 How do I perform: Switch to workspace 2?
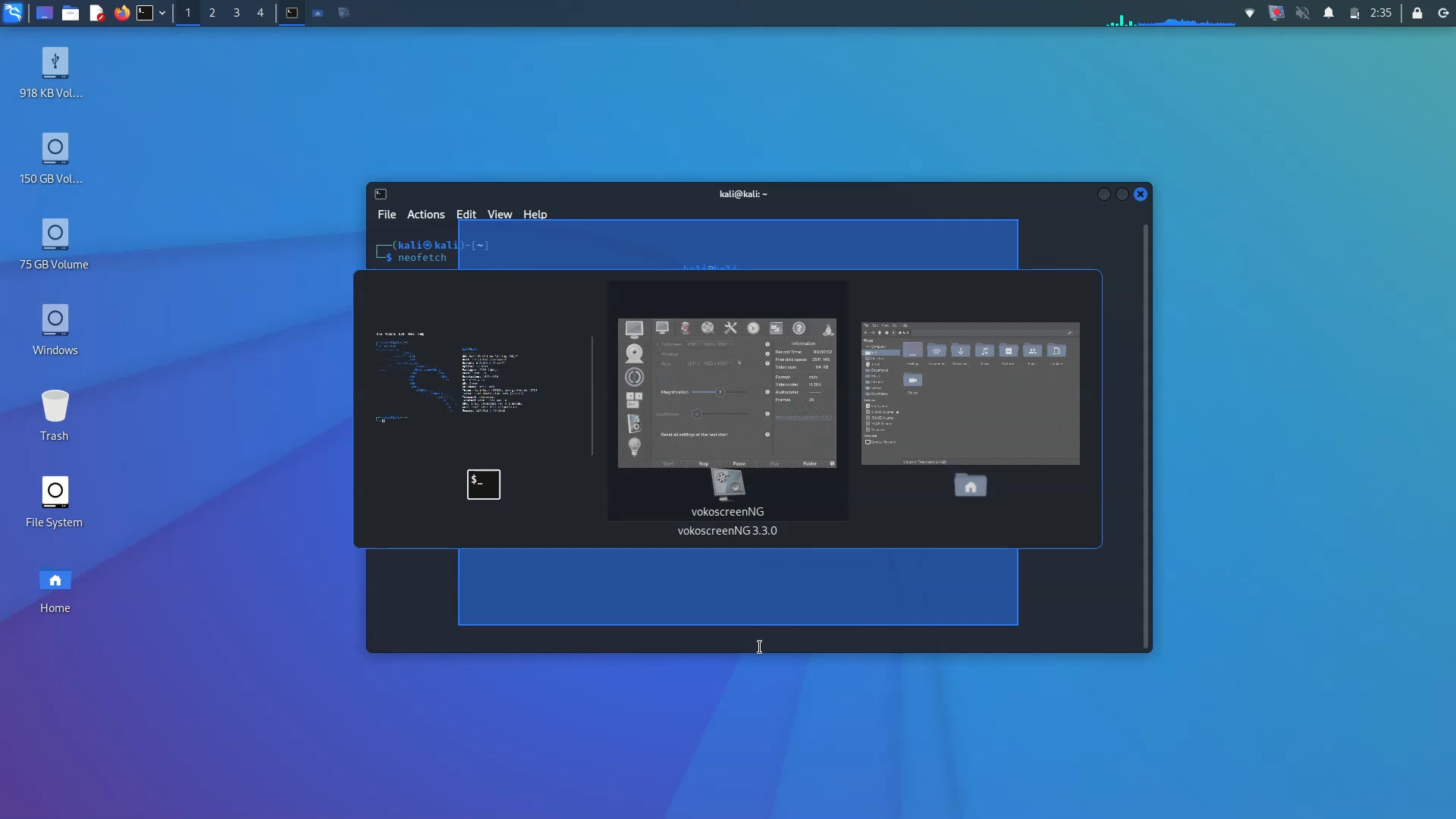(x=212, y=12)
